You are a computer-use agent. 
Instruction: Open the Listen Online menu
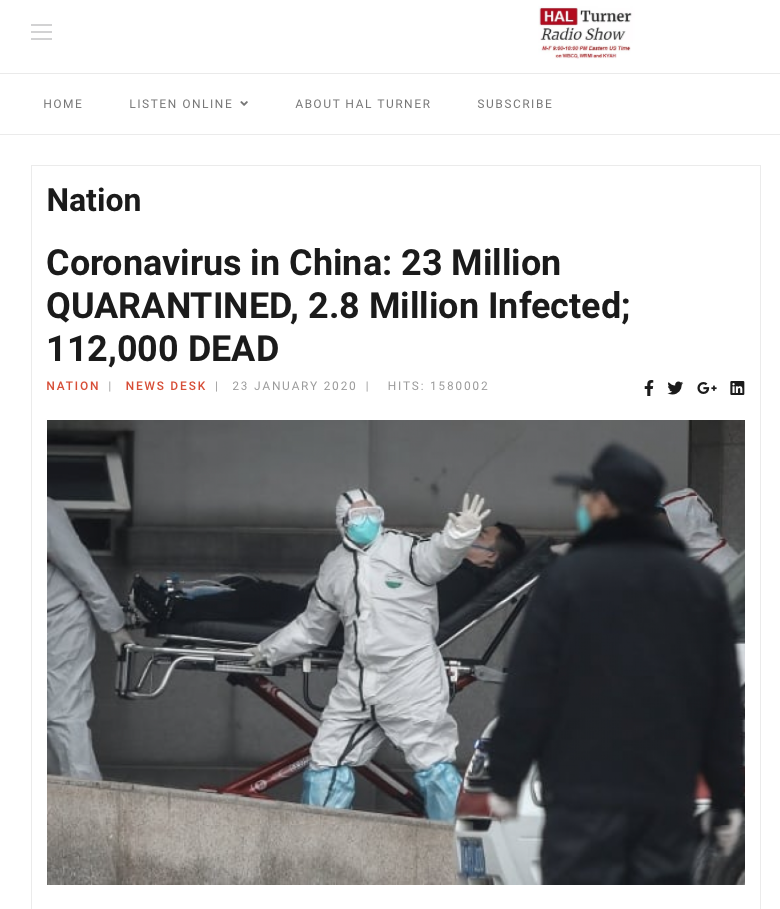[x=181, y=104]
